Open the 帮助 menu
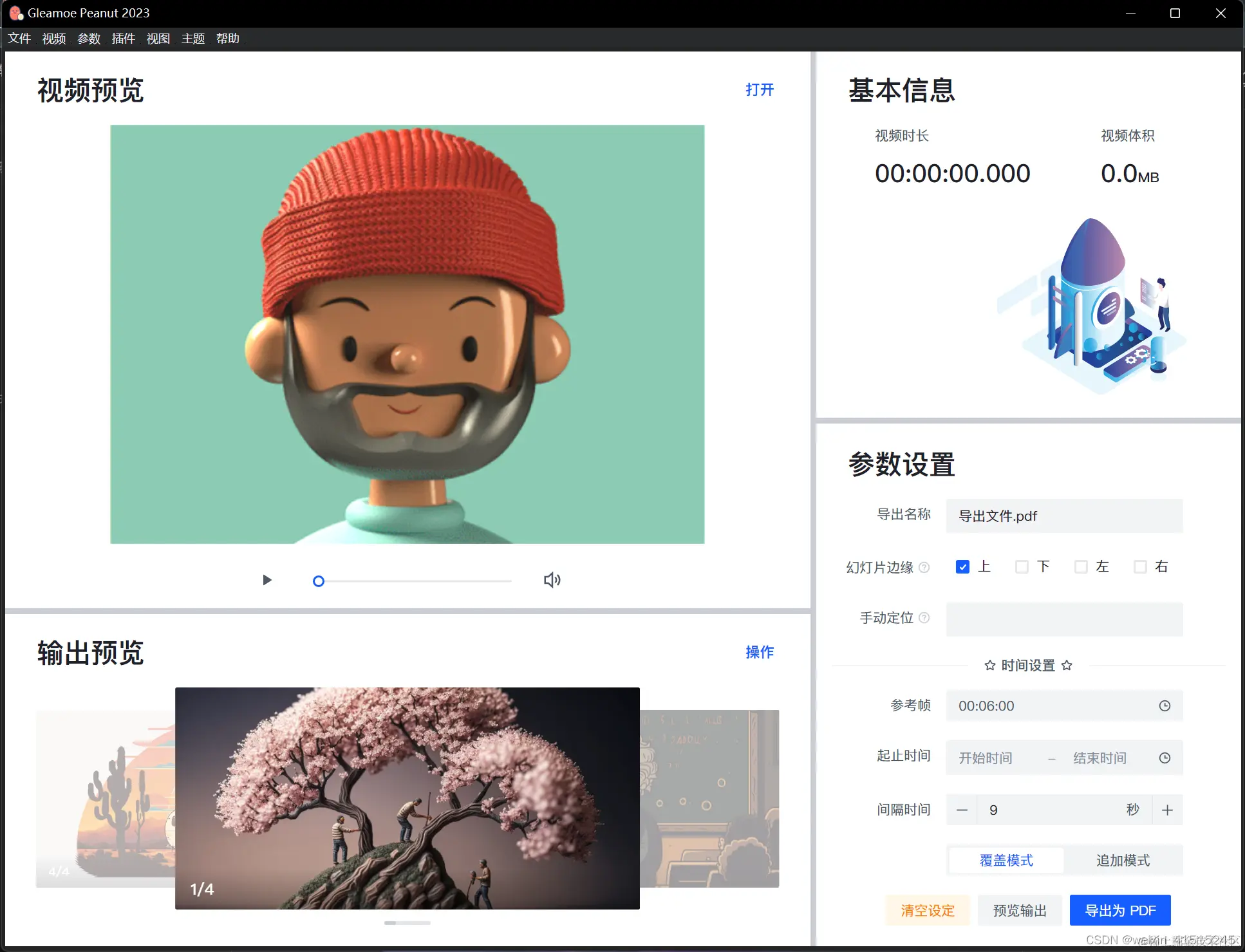Image resolution: width=1245 pixels, height=952 pixels. click(x=227, y=39)
